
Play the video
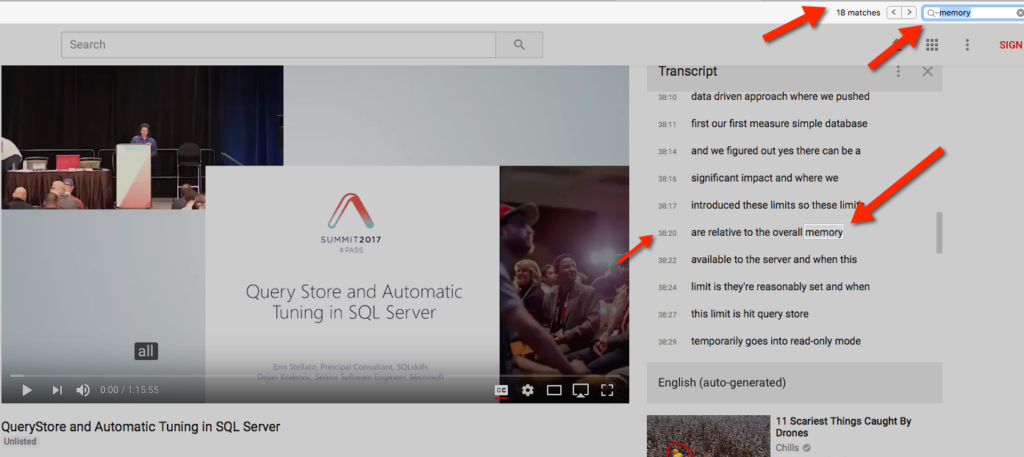pos(27,390)
